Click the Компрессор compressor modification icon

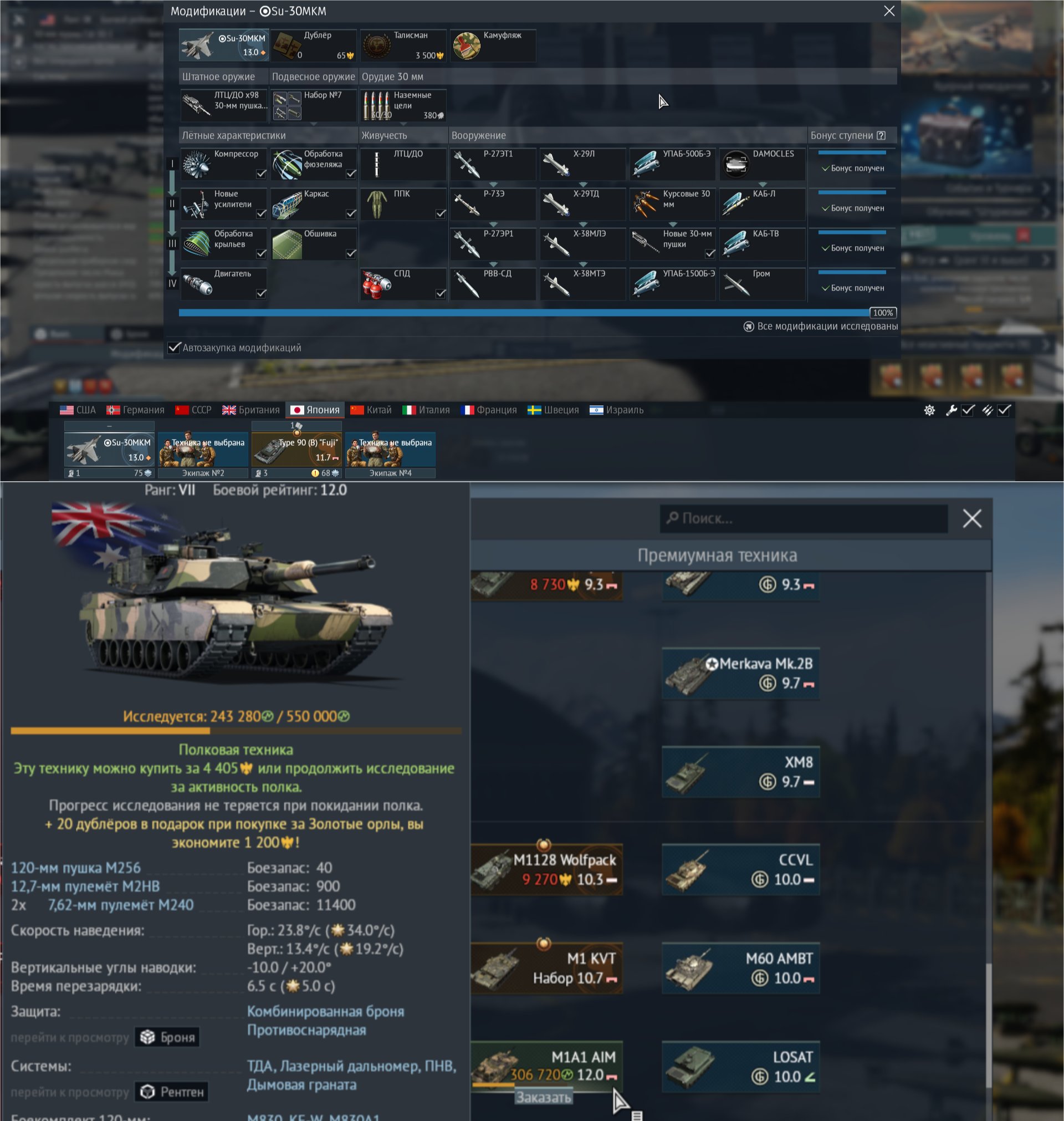[x=197, y=165]
